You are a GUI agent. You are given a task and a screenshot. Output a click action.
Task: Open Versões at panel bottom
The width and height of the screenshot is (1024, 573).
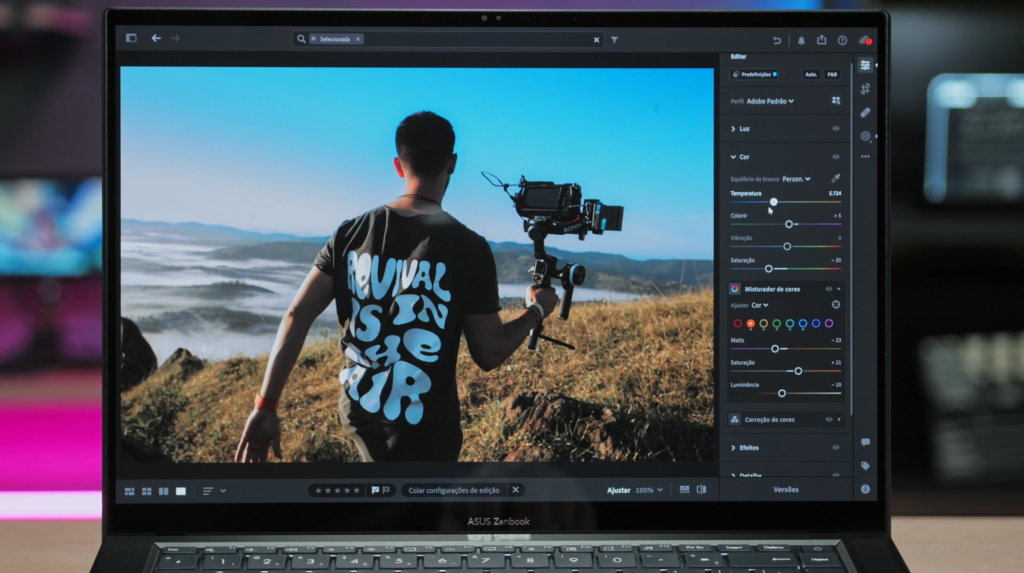coord(786,489)
